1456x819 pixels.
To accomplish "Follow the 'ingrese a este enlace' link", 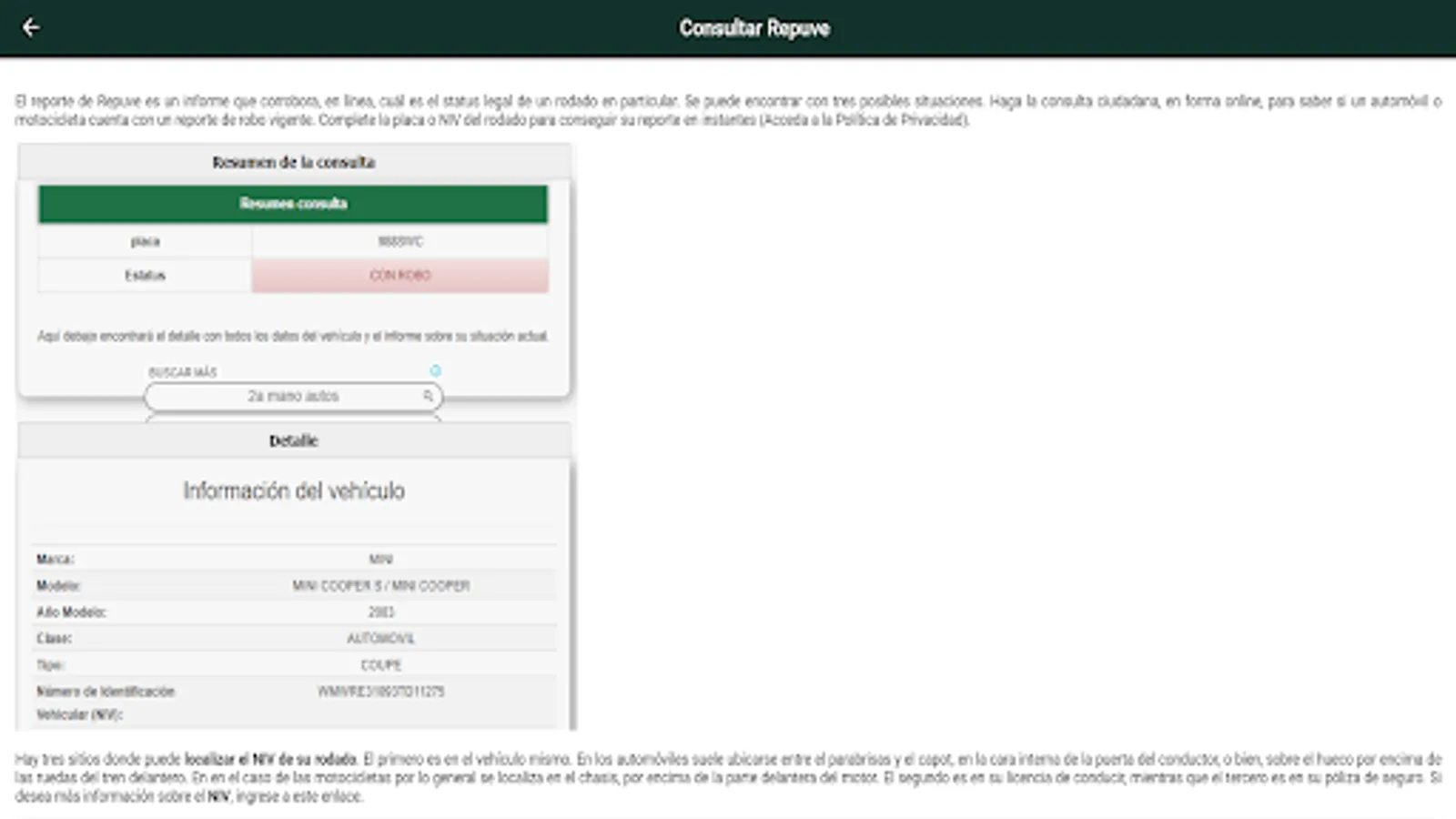I will [x=298, y=796].
